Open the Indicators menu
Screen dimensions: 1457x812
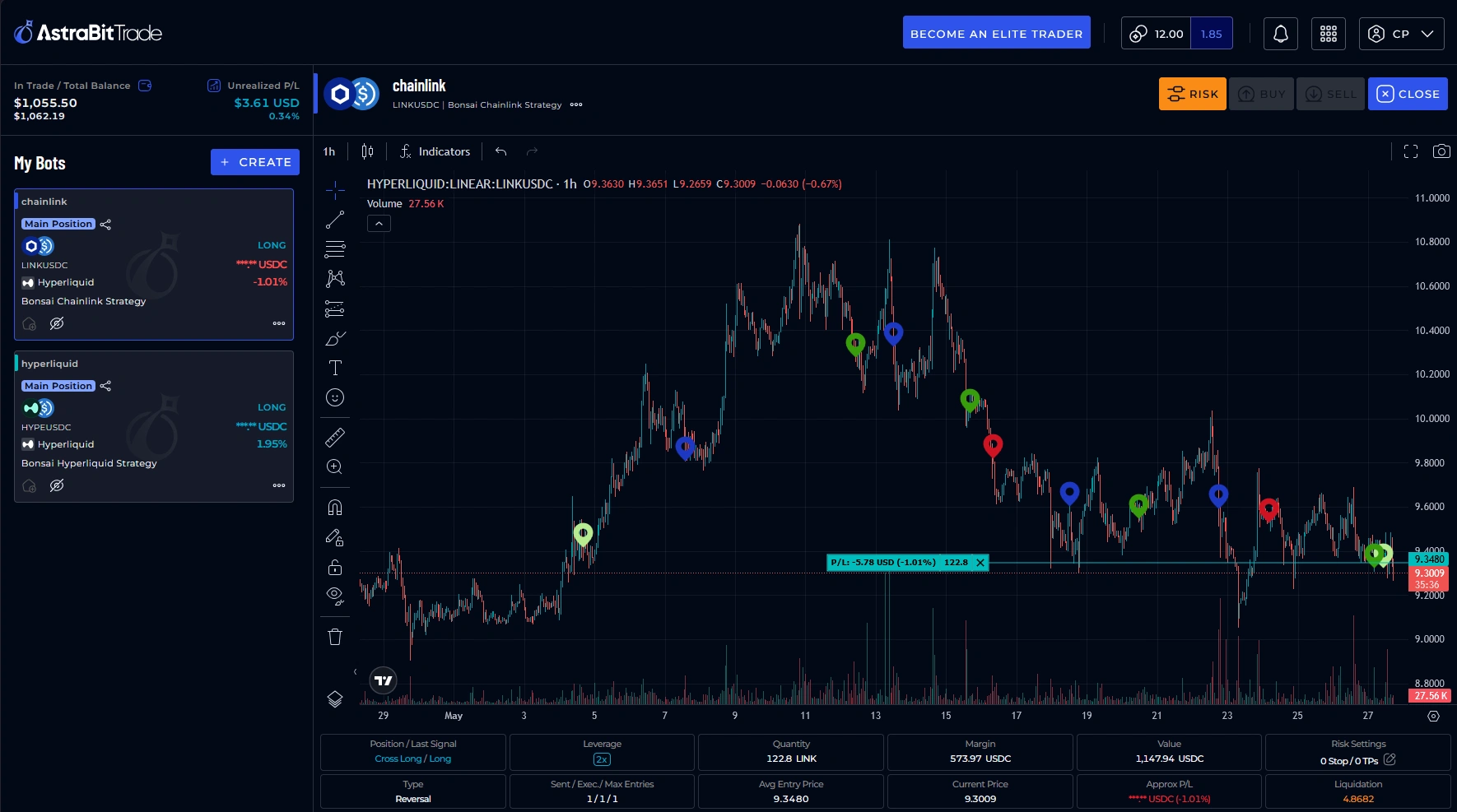point(435,151)
